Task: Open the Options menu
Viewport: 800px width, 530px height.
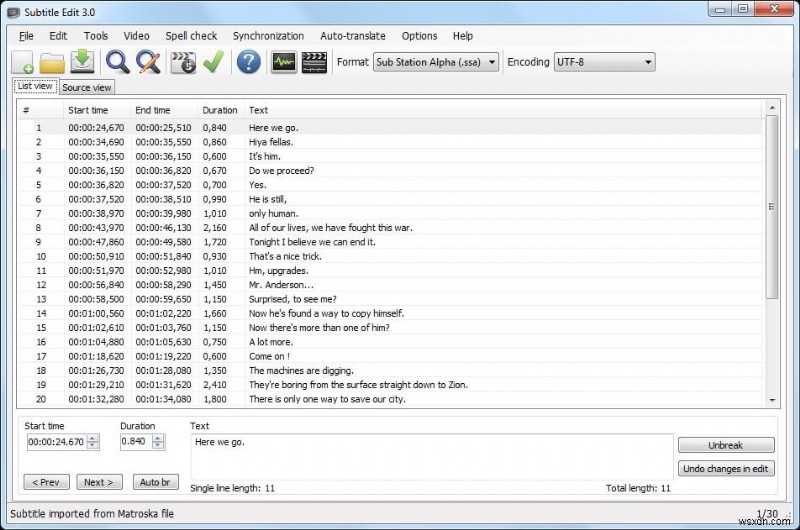Action: pyautogui.click(x=419, y=36)
